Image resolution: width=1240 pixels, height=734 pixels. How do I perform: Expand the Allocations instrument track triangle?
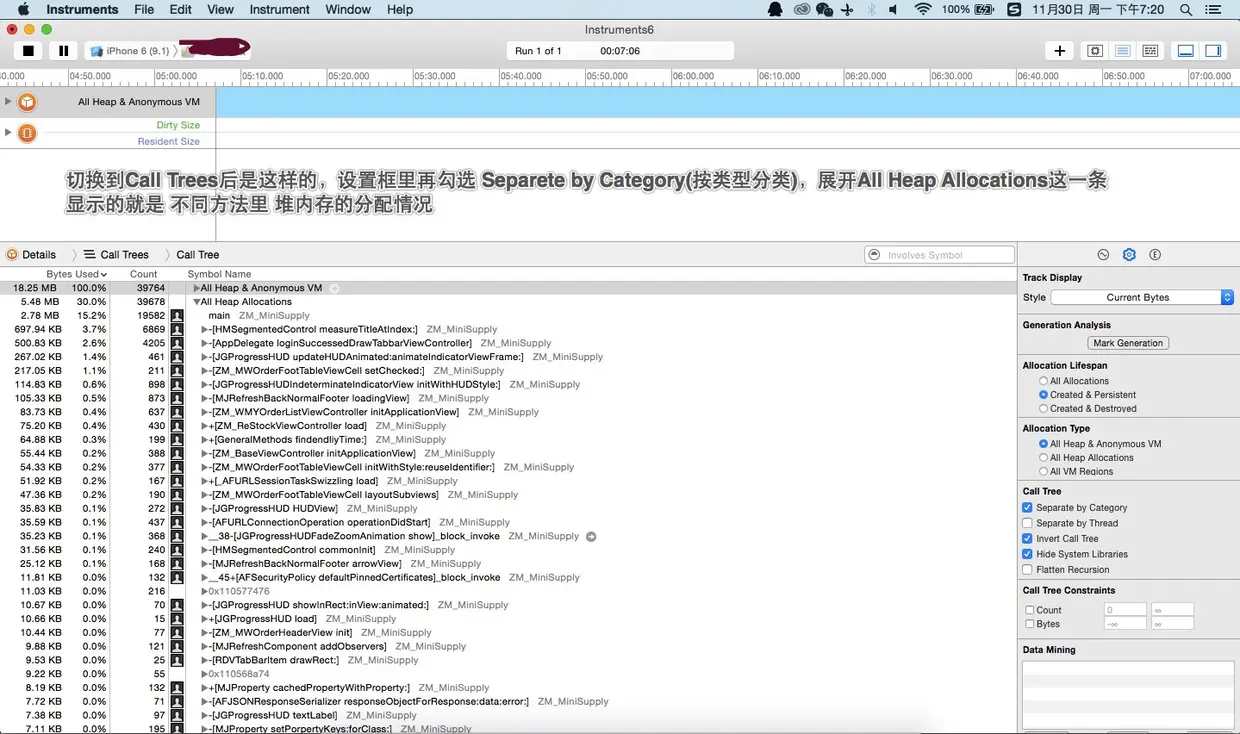8,101
